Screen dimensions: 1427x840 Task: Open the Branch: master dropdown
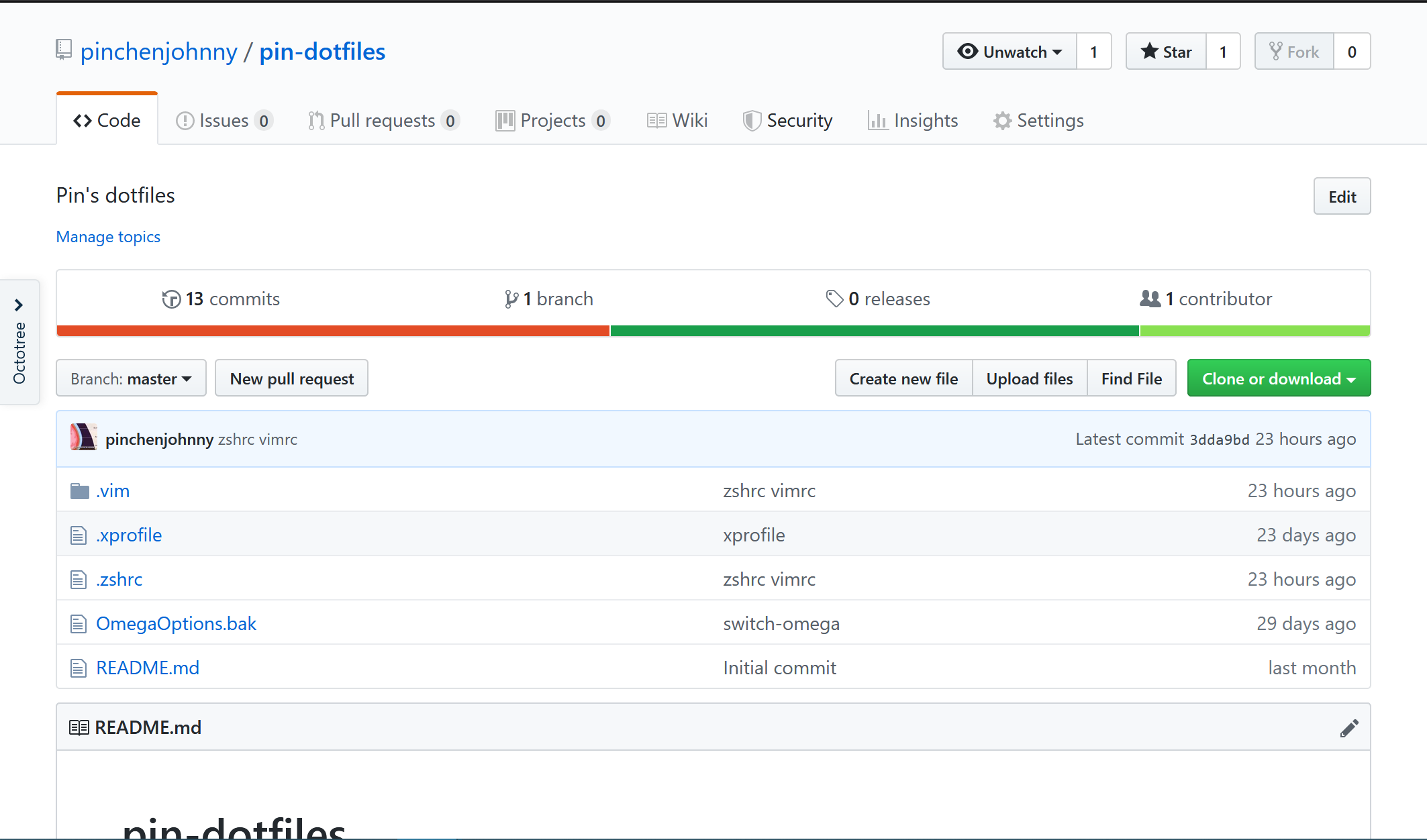click(x=131, y=378)
